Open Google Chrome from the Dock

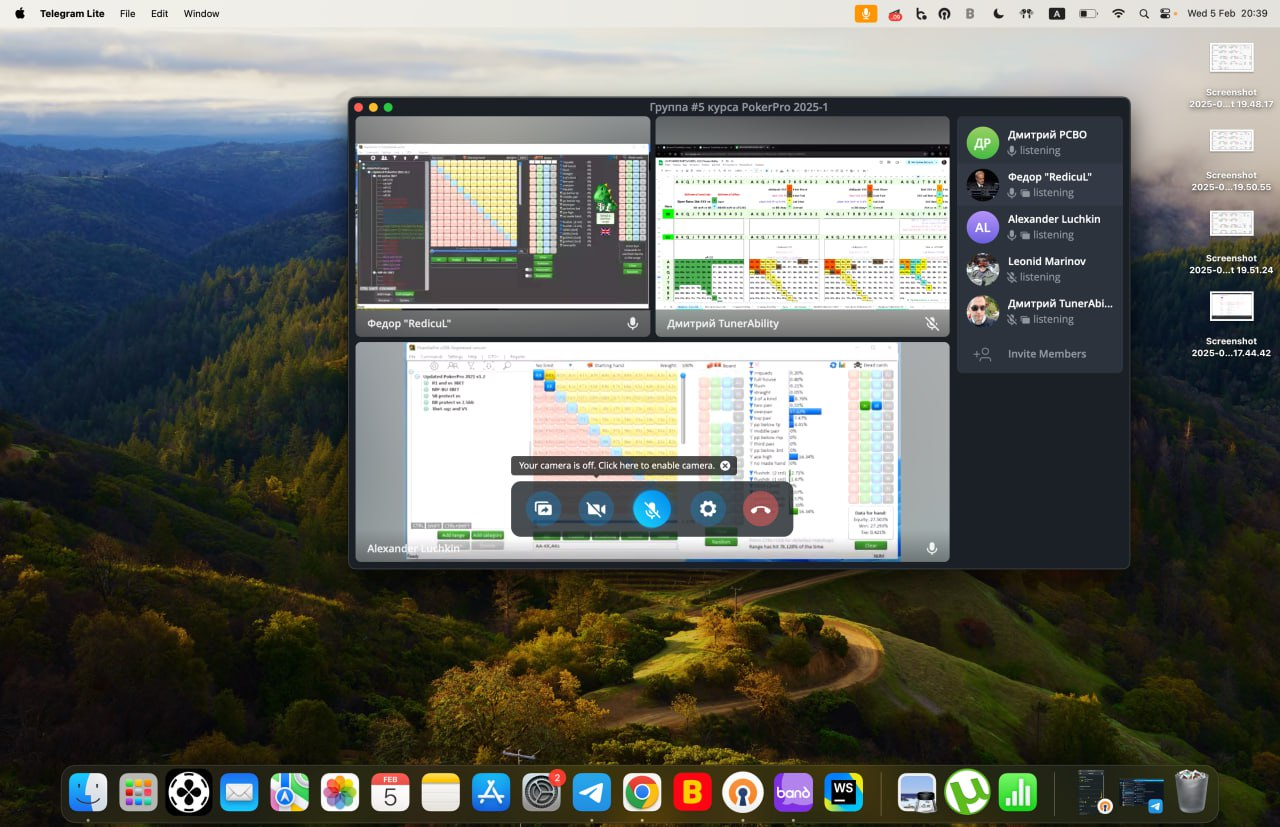click(x=642, y=793)
